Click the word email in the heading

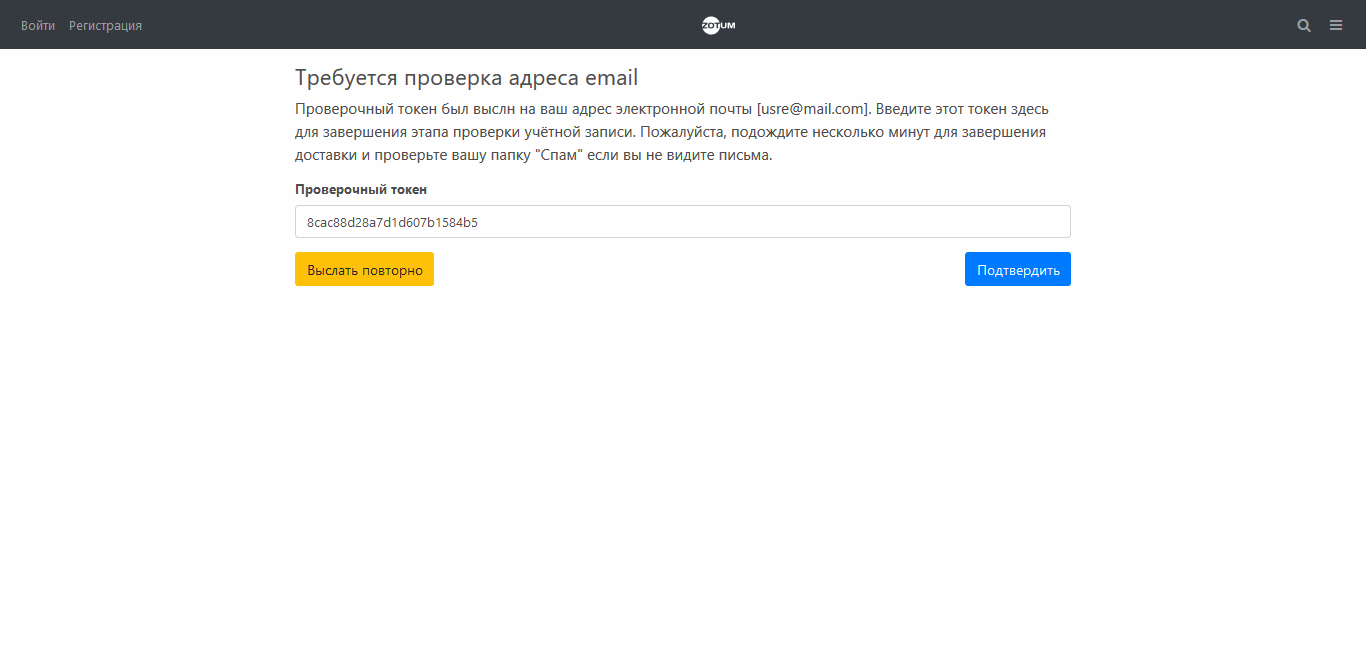pos(611,78)
